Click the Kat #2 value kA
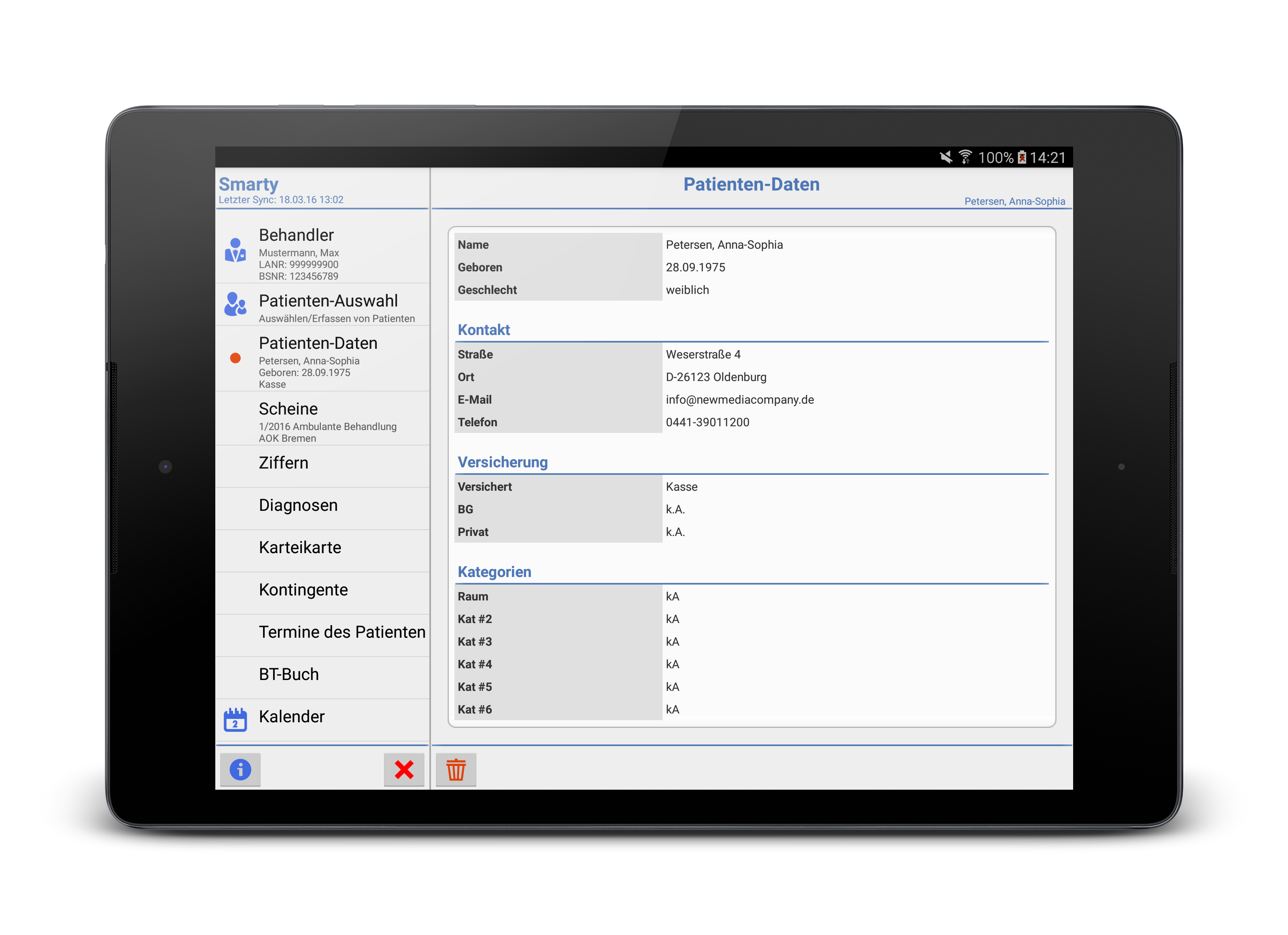The image size is (1288, 935). [672, 619]
